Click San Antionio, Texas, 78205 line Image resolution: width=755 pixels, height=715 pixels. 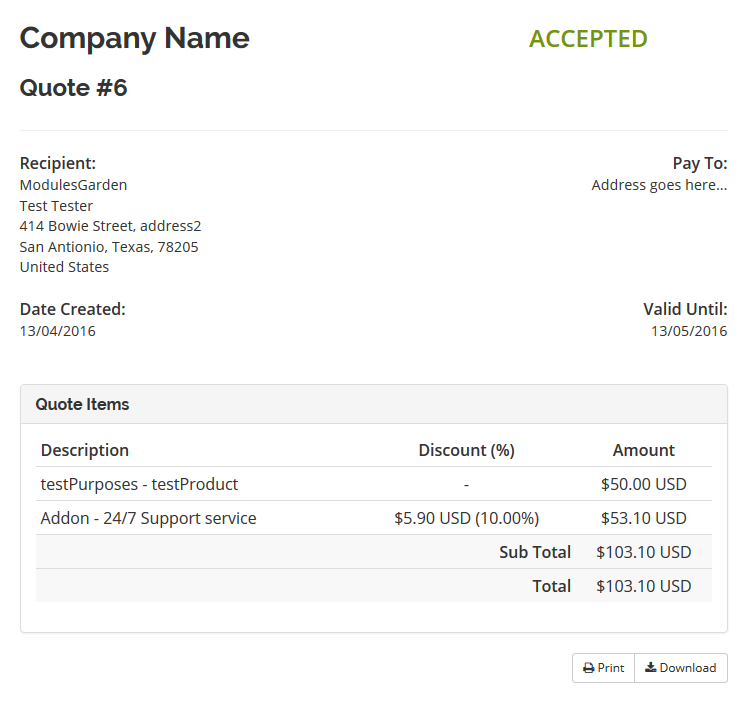pos(109,247)
